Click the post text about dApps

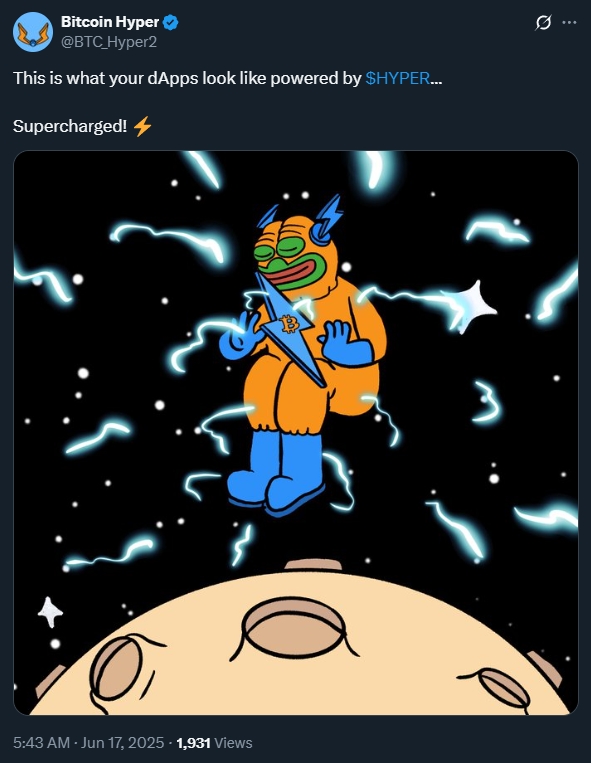tap(228, 78)
